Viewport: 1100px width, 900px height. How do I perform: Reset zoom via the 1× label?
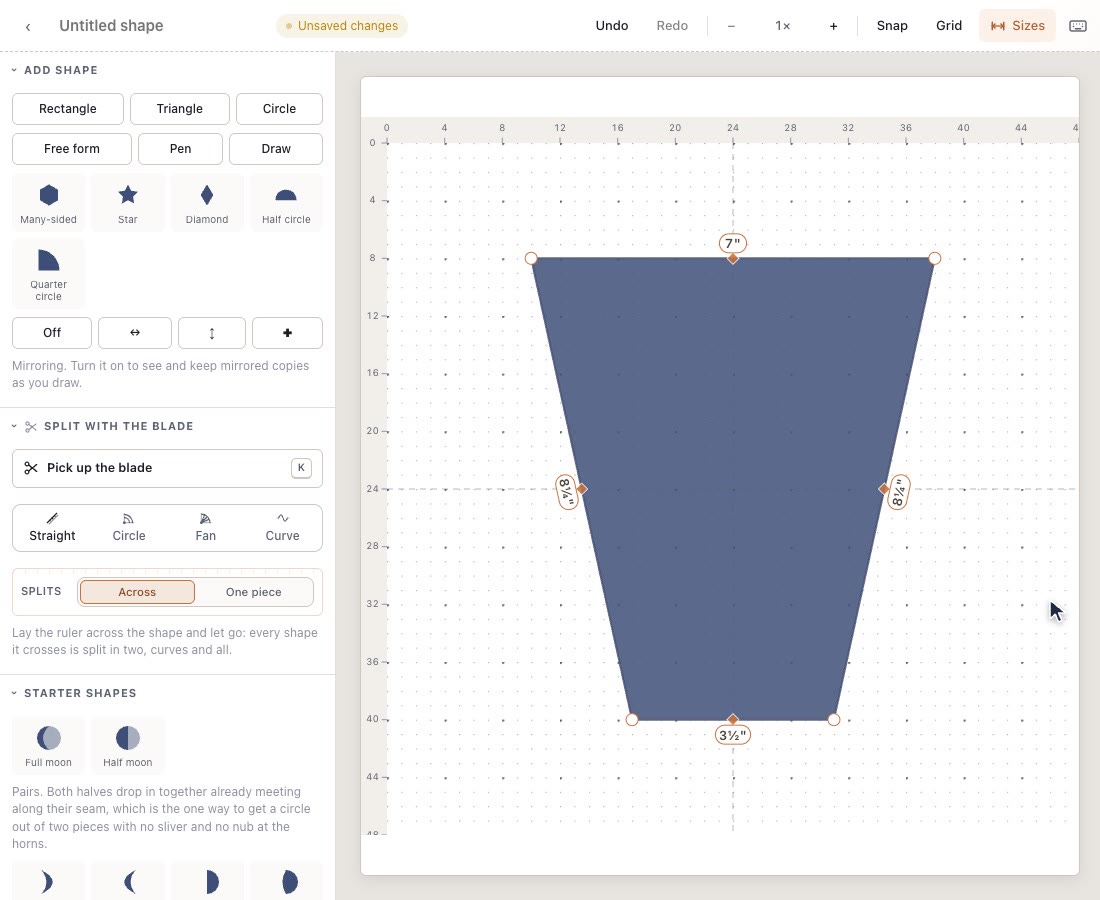[x=782, y=26]
